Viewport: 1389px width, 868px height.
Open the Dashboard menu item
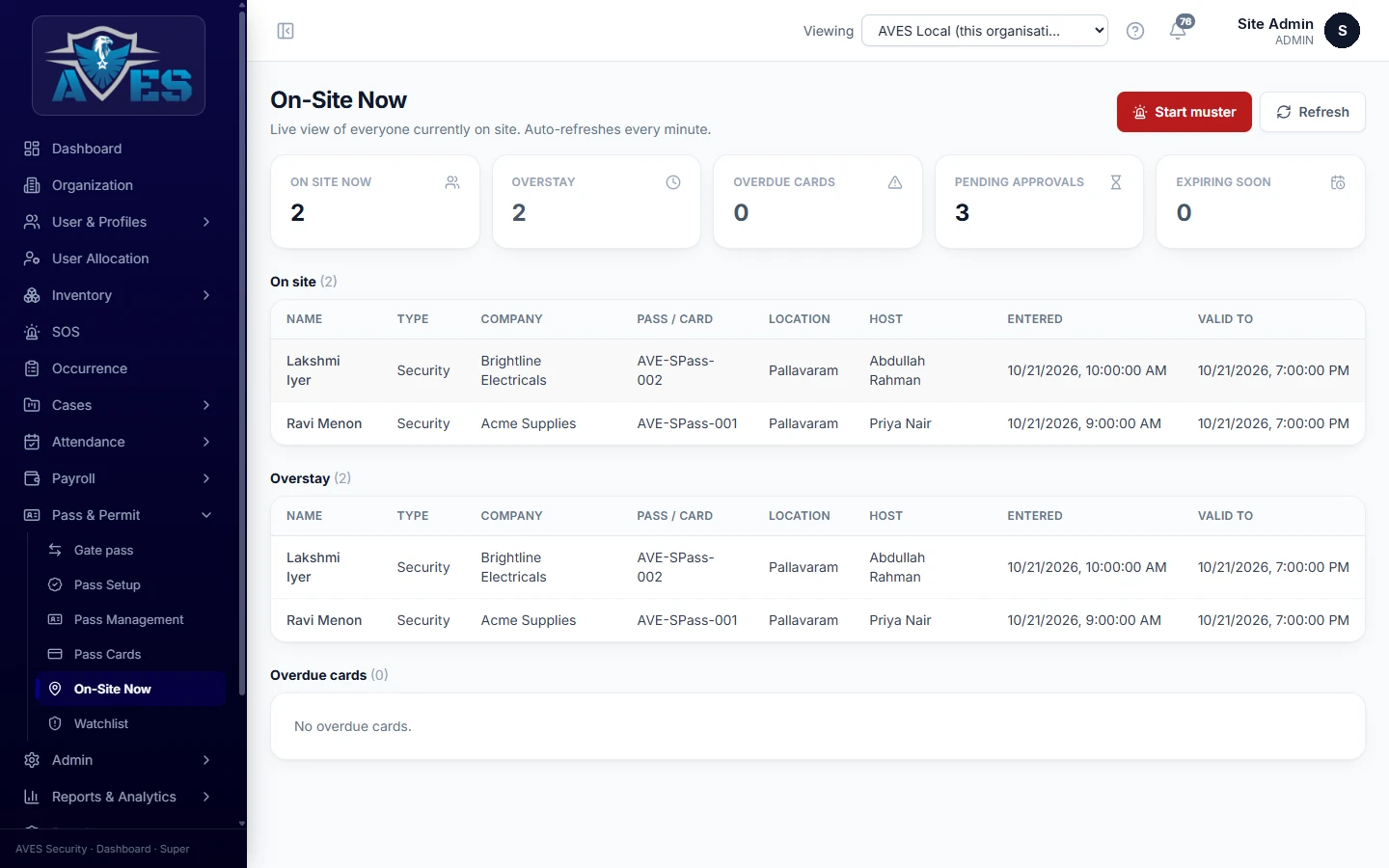(119, 149)
